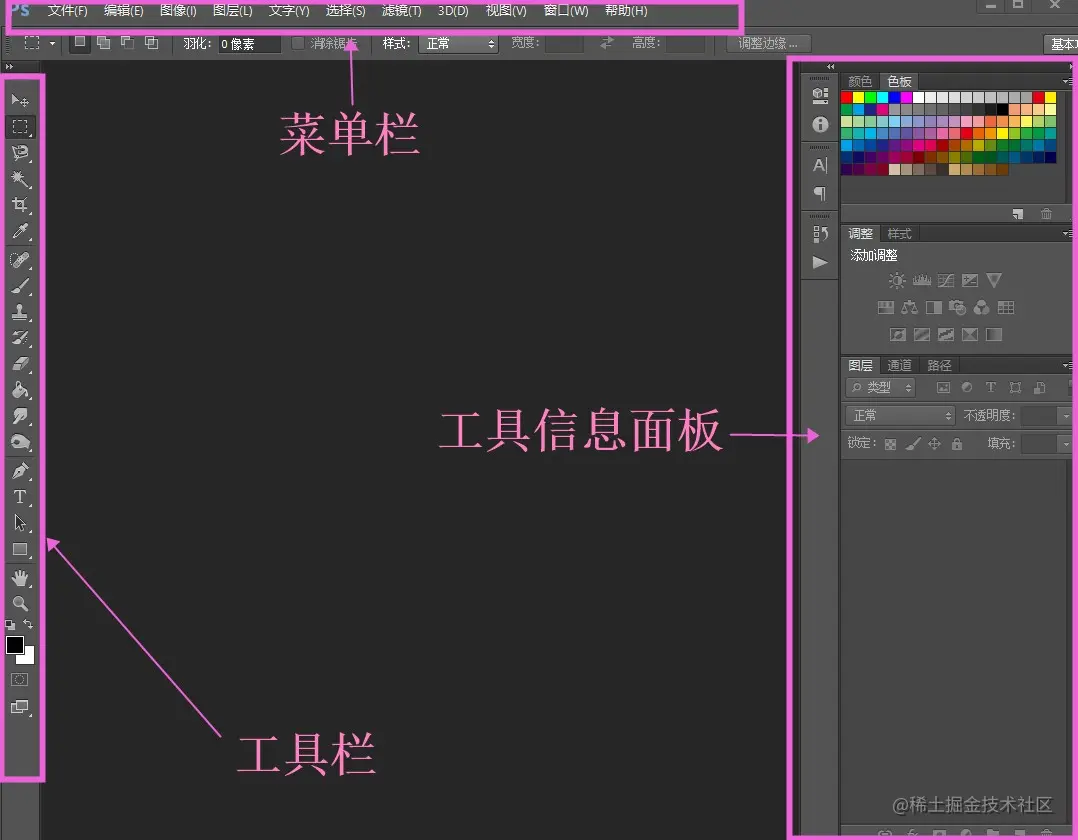This screenshot has width=1078, height=840.
Task: Open the 滤镜(T) menu
Action: point(402,11)
